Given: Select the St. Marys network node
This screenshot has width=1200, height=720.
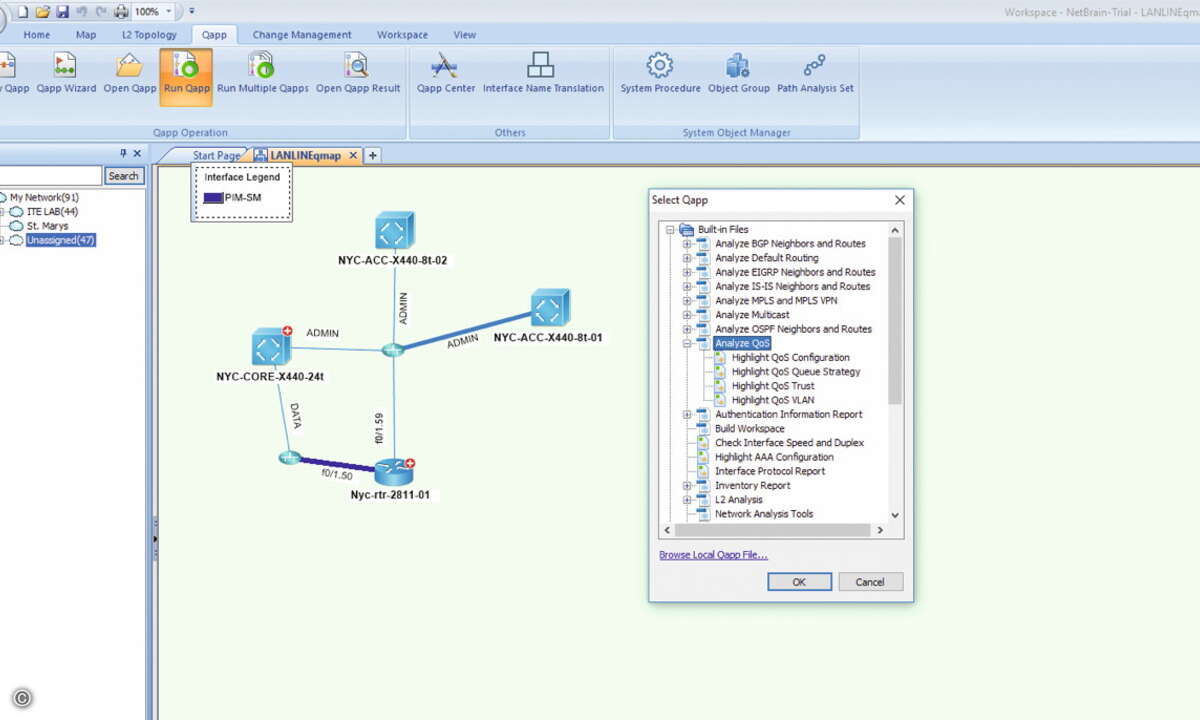Looking at the screenshot, I should [x=47, y=226].
